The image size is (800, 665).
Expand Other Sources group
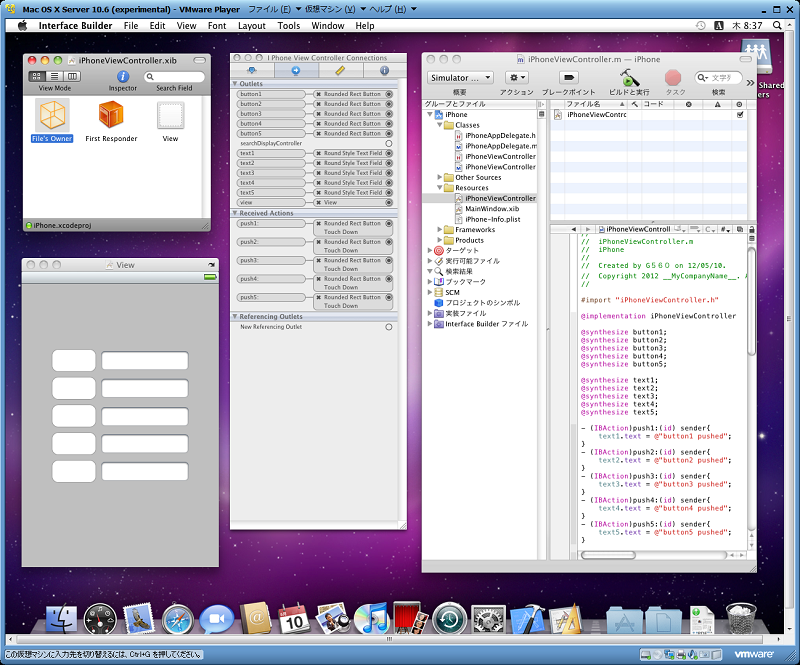[439, 177]
